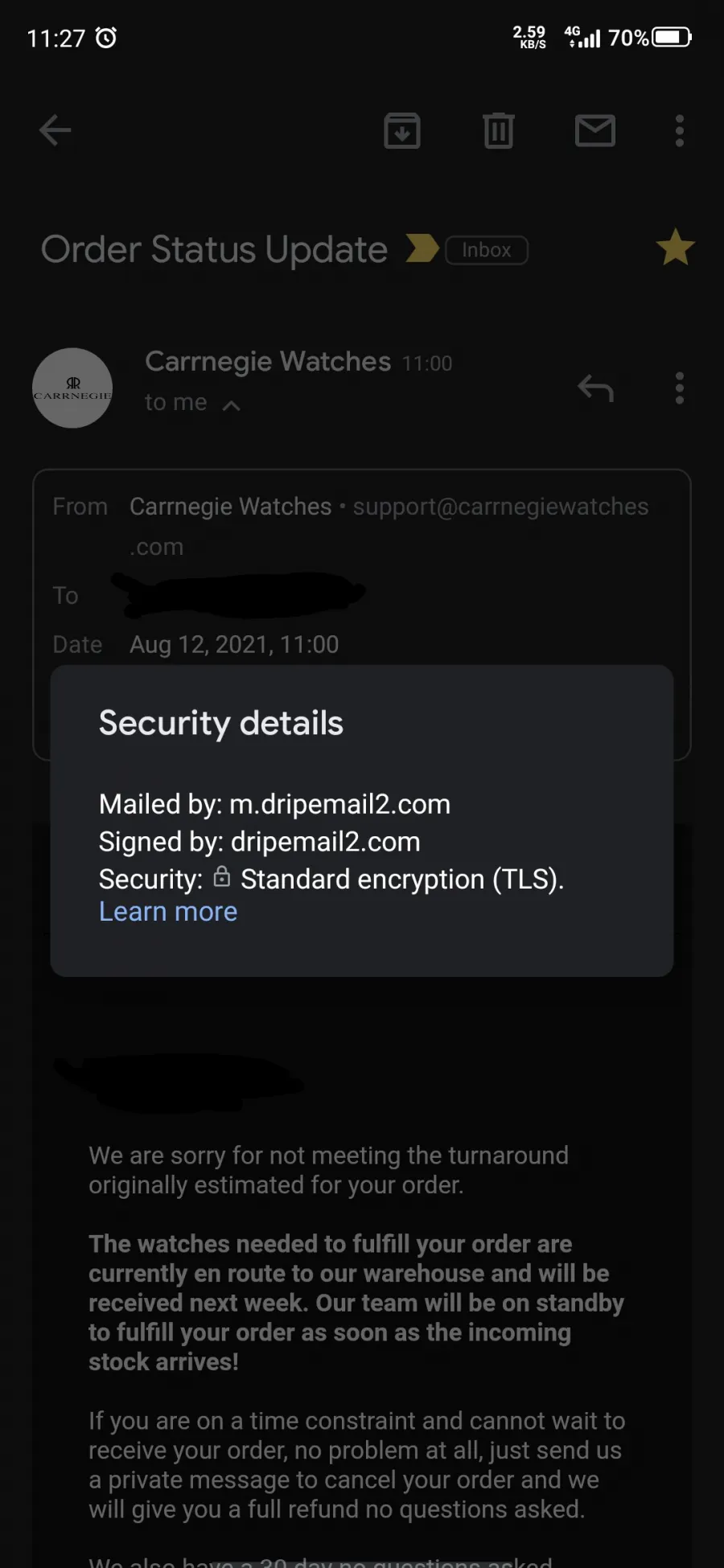Viewport: 724px width, 1568px height.
Task: Mark email as unread with envelope icon
Action: coord(595,130)
